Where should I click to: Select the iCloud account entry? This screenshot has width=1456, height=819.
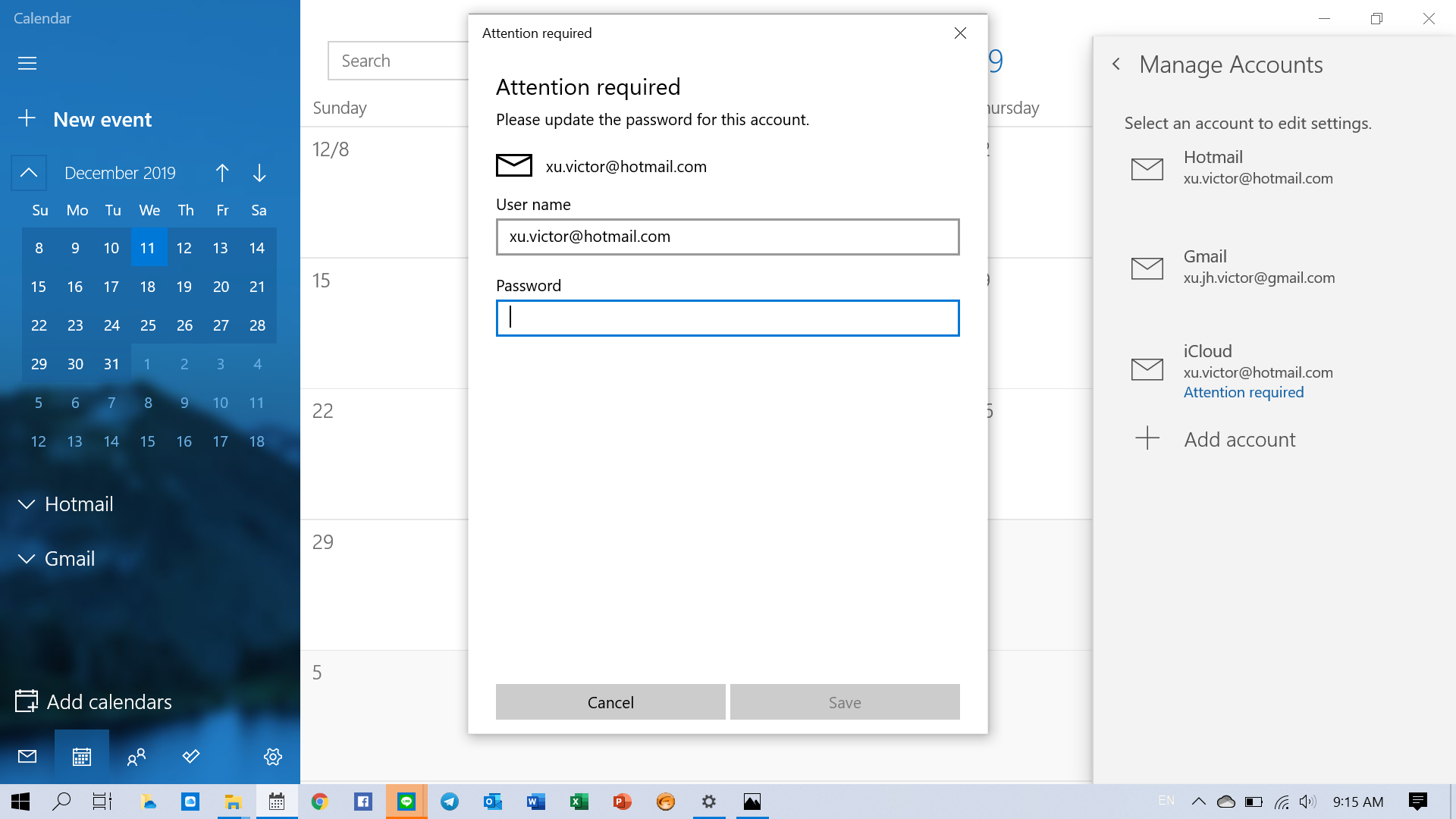coord(1274,371)
